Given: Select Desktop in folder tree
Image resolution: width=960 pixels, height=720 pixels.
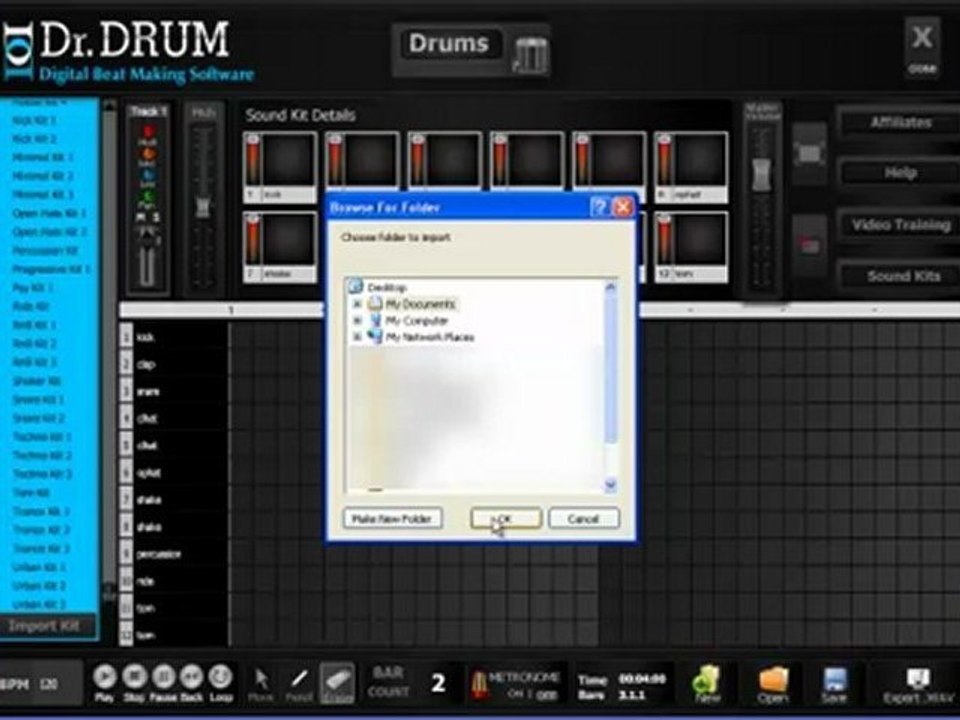Looking at the screenshot, I should click(x=386, y=287).
